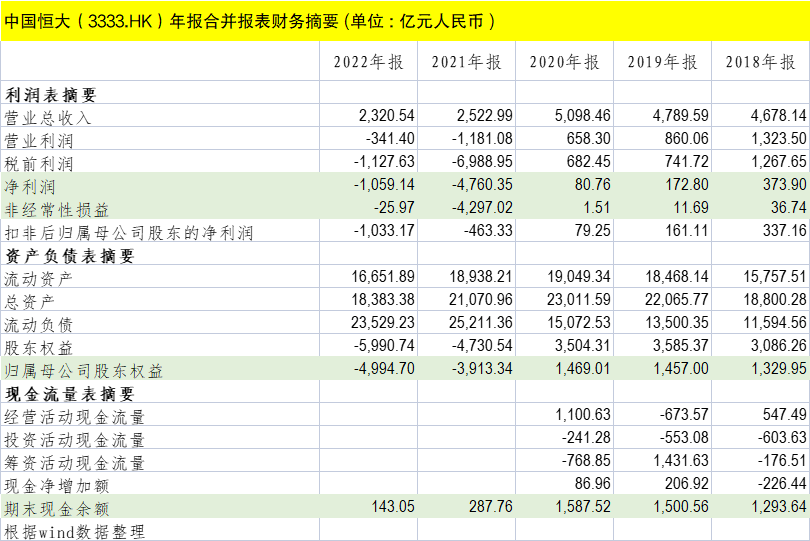Select the 归属母公司股东权益 row label
This screenshot has height=541, width=810.
tap(84, 371)
